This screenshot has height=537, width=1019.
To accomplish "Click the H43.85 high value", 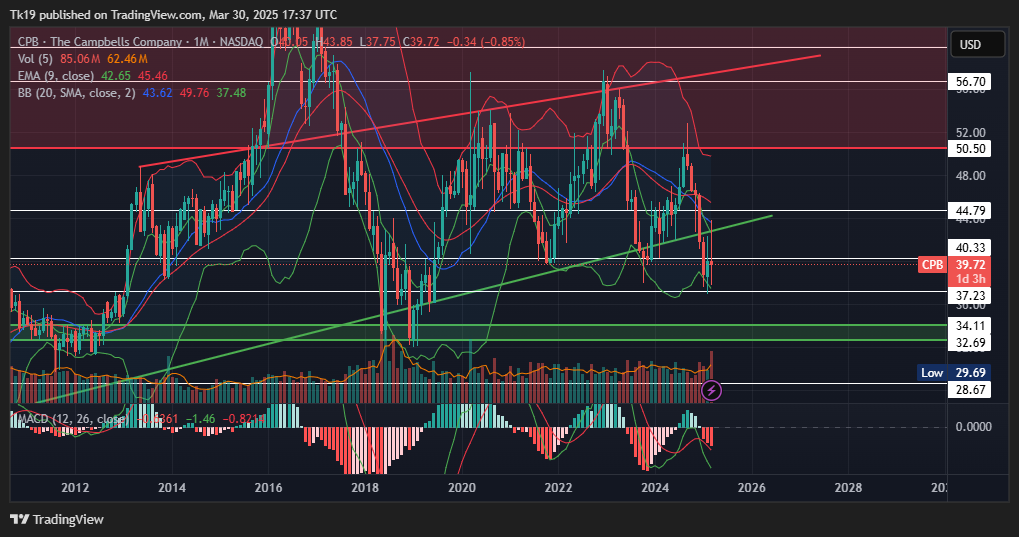I will point(333,42).
